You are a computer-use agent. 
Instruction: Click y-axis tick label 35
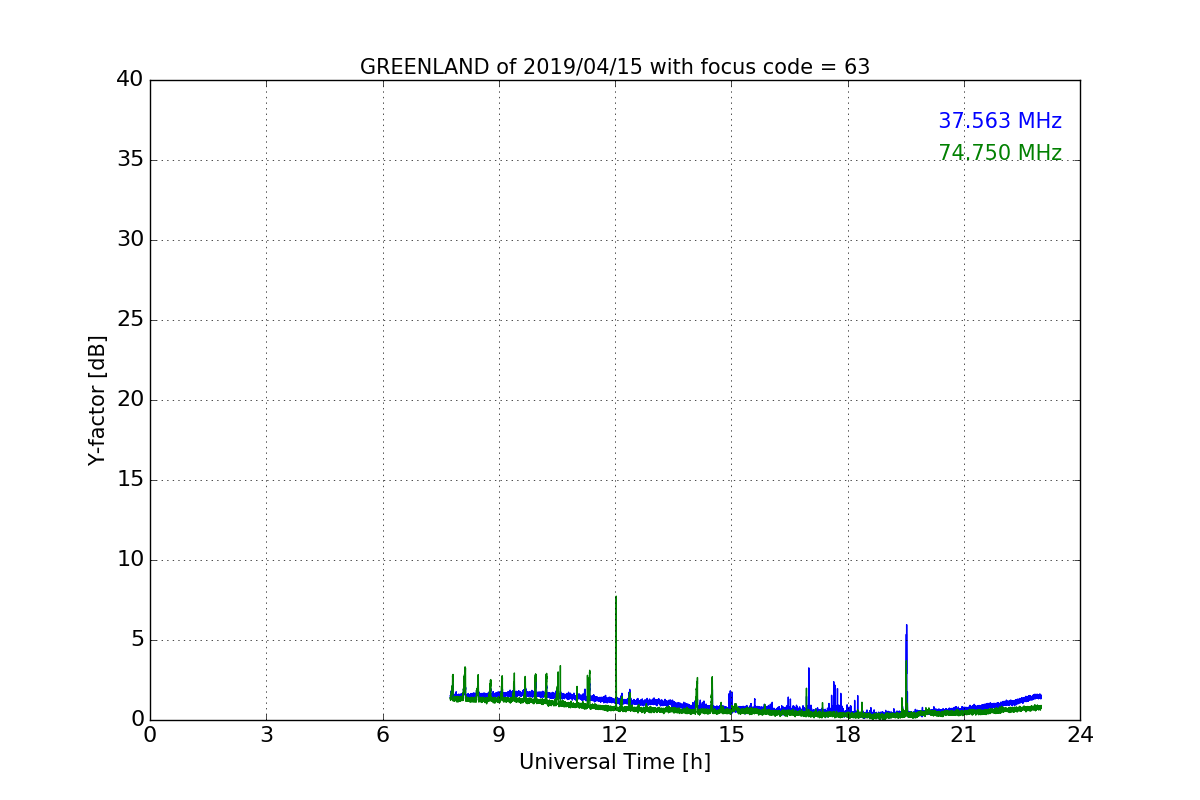click(x=129, y=160)
